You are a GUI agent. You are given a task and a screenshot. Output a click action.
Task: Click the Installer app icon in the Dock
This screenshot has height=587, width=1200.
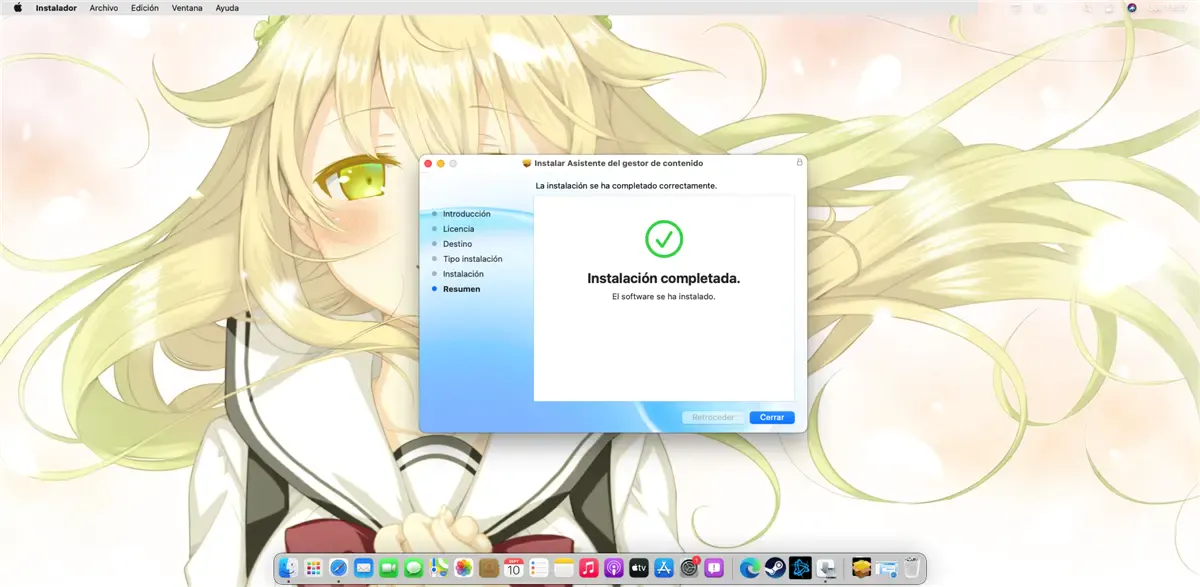point(826,567)
